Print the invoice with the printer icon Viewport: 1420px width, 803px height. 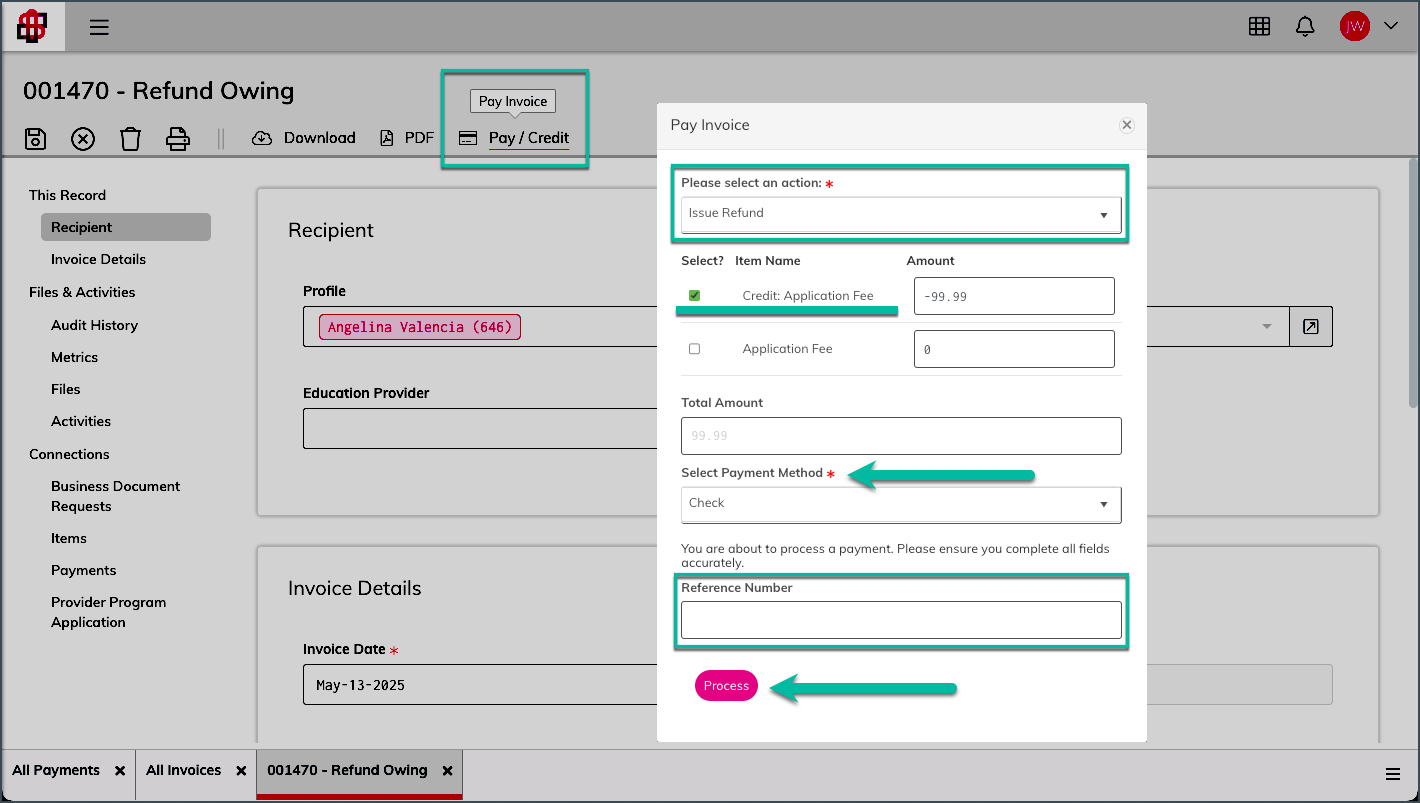pos(178,138)
